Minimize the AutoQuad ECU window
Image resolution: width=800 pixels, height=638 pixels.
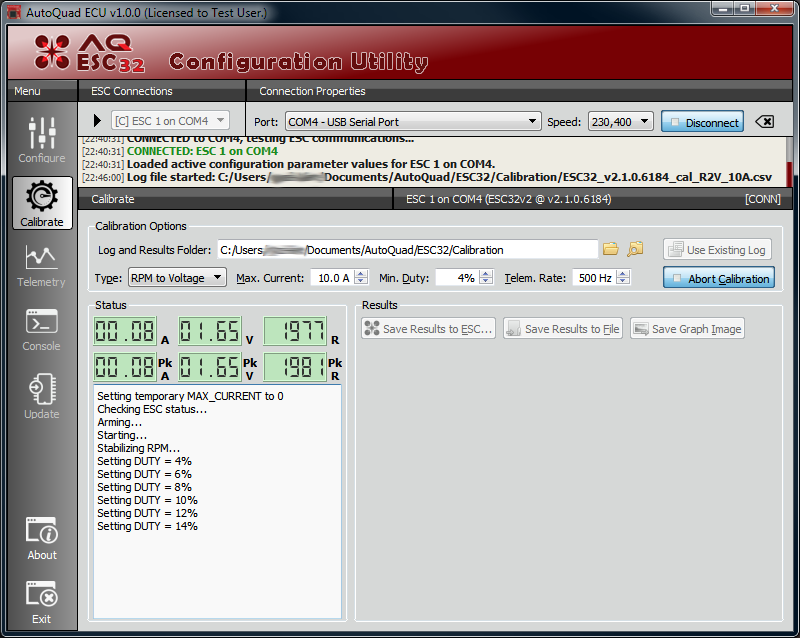tap(723, 8)
